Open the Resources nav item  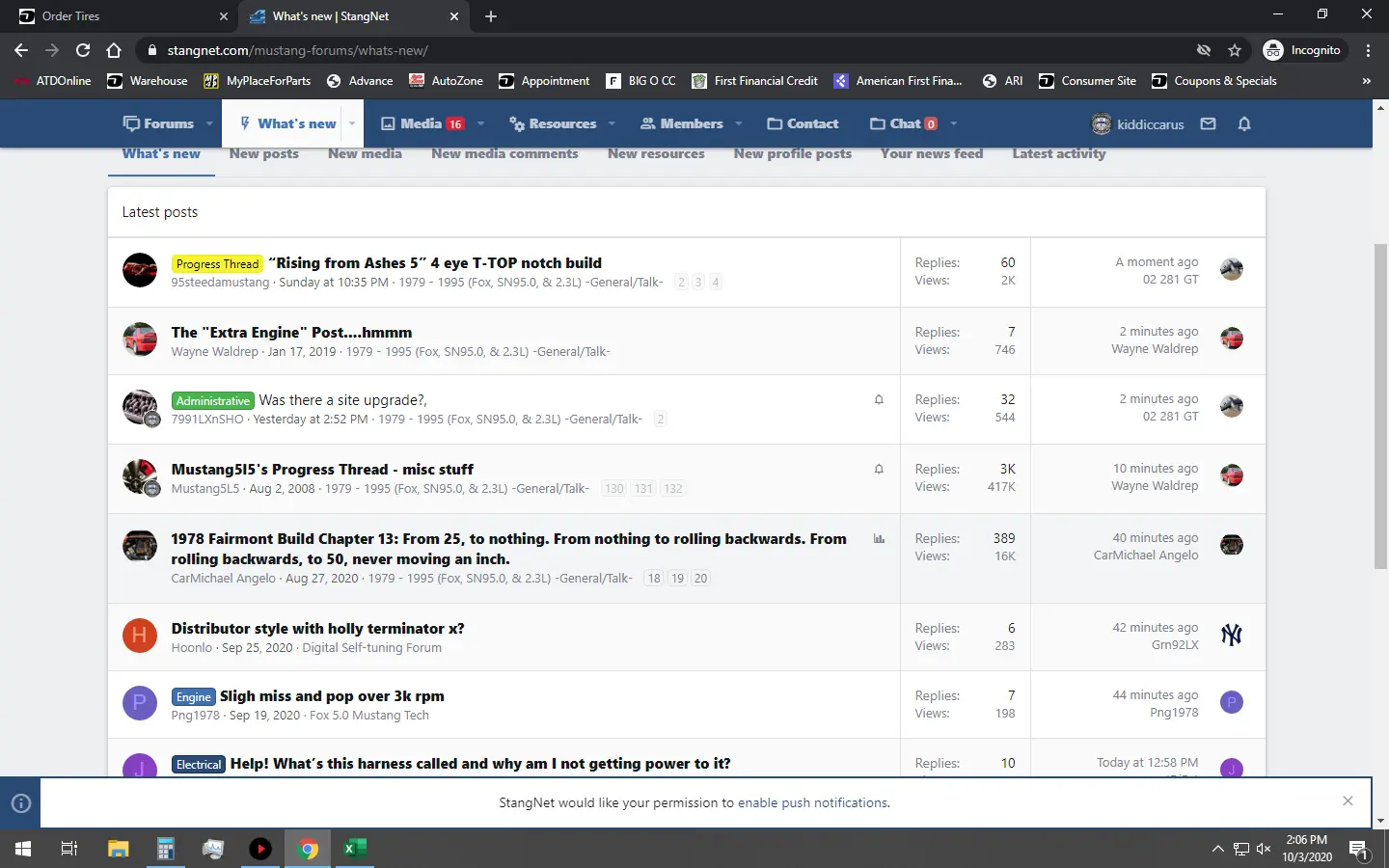pos(553,123)
